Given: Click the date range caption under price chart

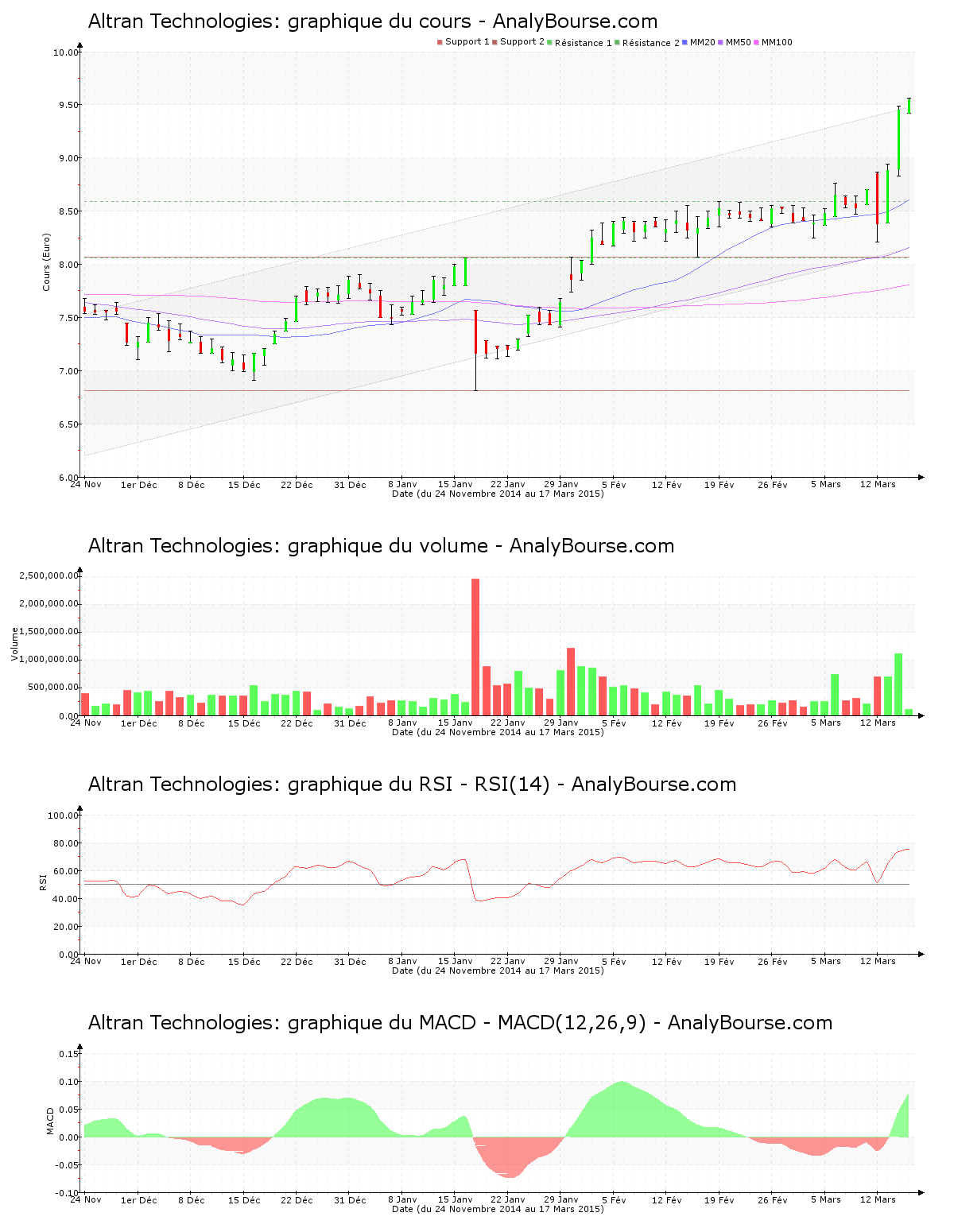Looking at the screenshot, I should click(x=498, y=494).
